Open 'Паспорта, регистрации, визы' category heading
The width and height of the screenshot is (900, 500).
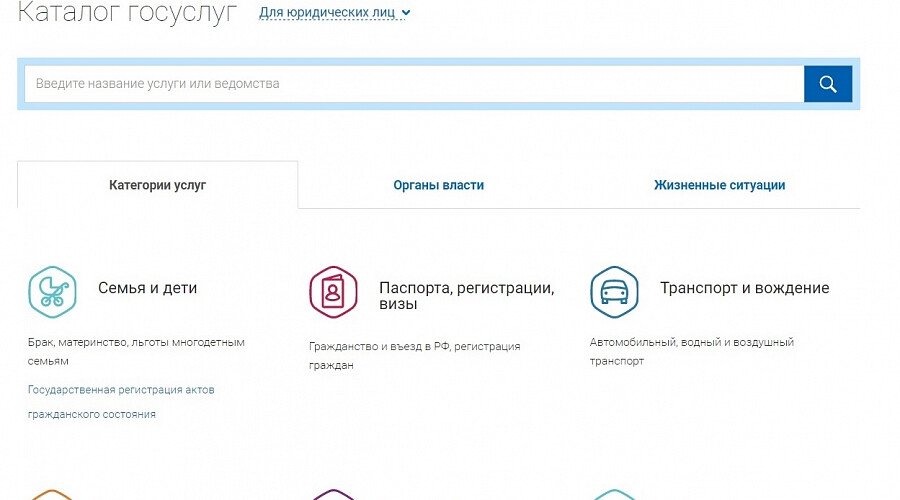point(466,297)
